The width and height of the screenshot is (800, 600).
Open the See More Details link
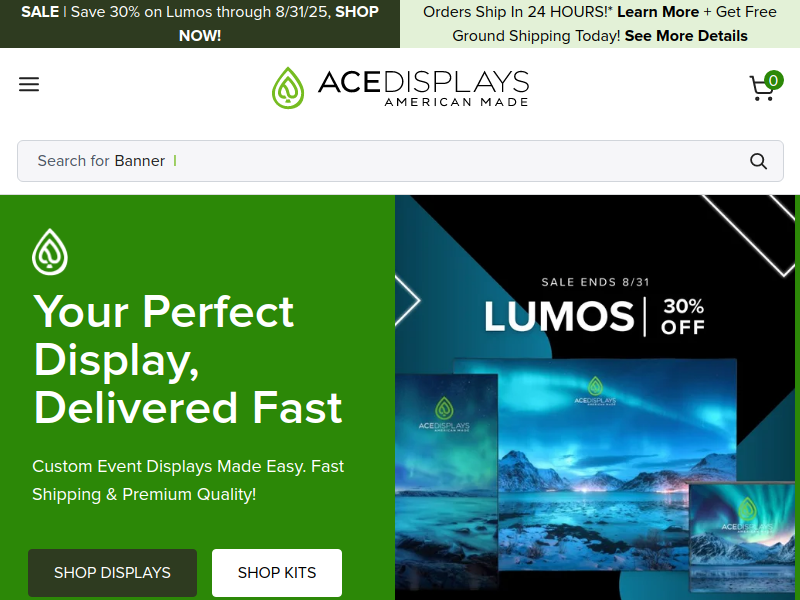click(686, 36)
